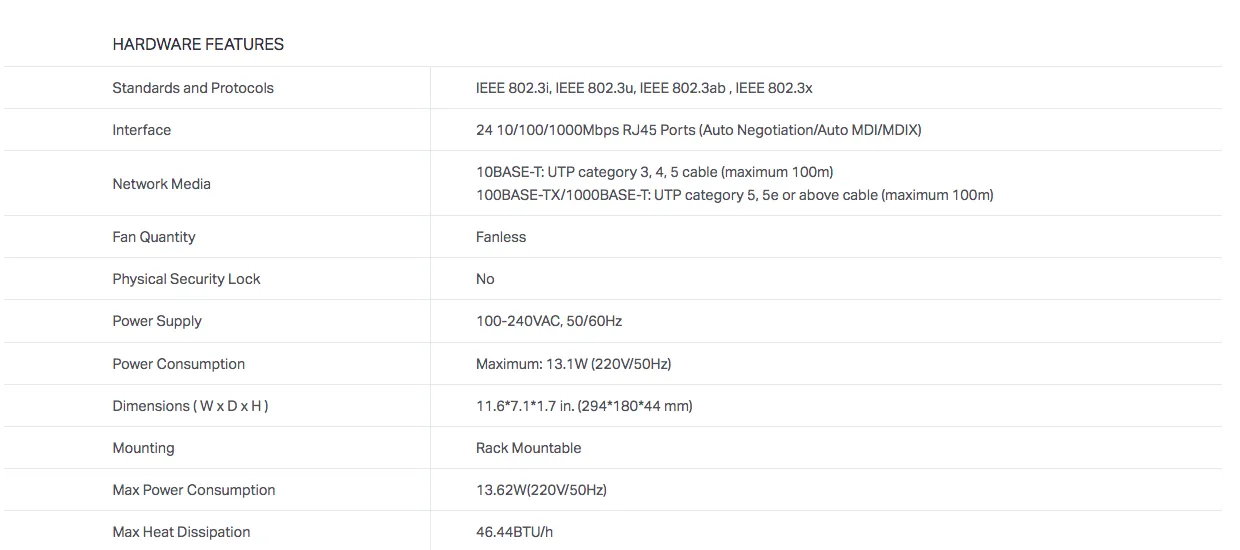Screen dimensions: 1240x550
Task: Click the HARDWARE FEATURES heading
Action: click(198, 44)
